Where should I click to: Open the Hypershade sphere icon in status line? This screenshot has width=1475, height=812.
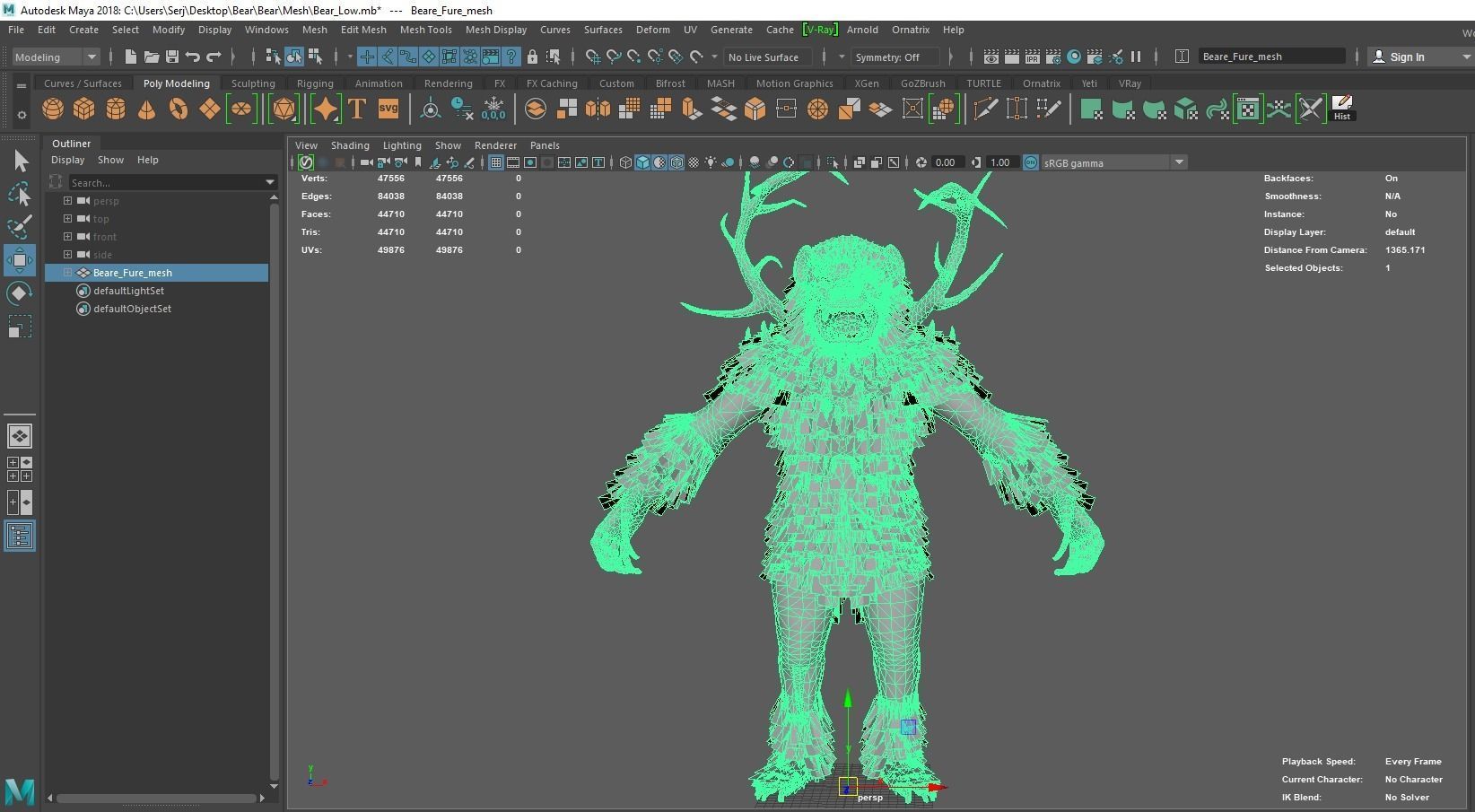pyautogui.click(x=1074, y=57)
